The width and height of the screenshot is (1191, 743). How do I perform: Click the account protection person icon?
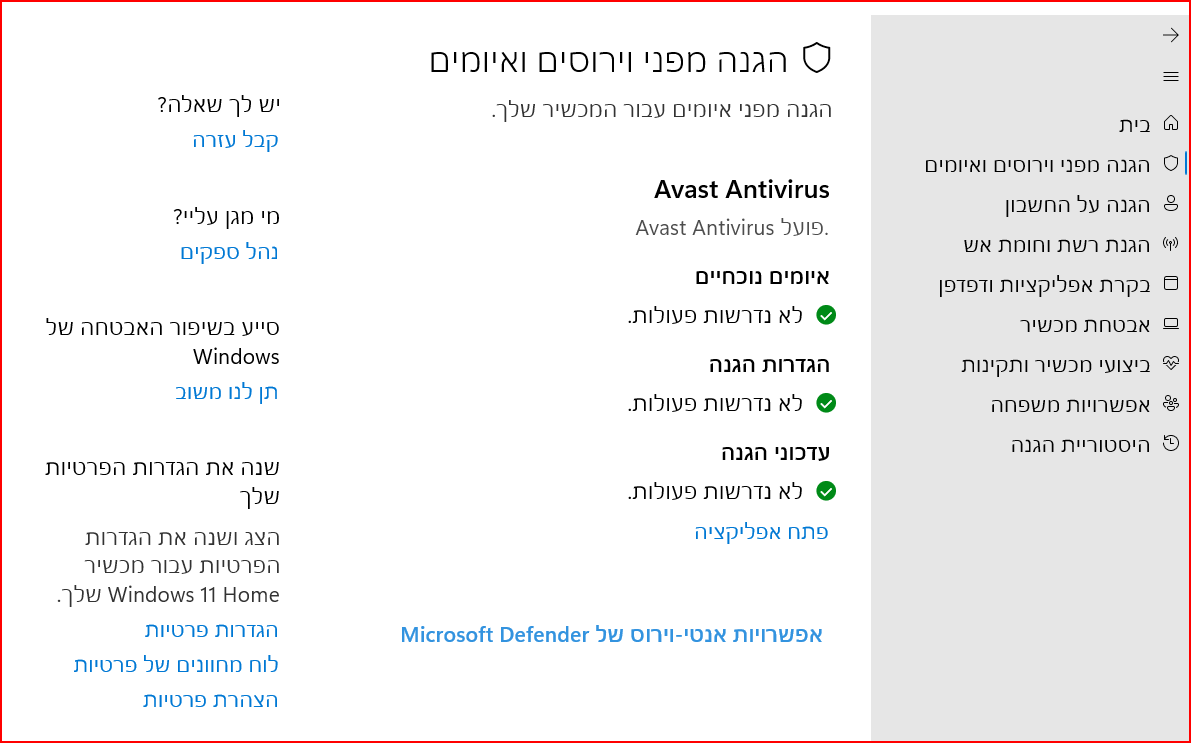point(1171,205)
